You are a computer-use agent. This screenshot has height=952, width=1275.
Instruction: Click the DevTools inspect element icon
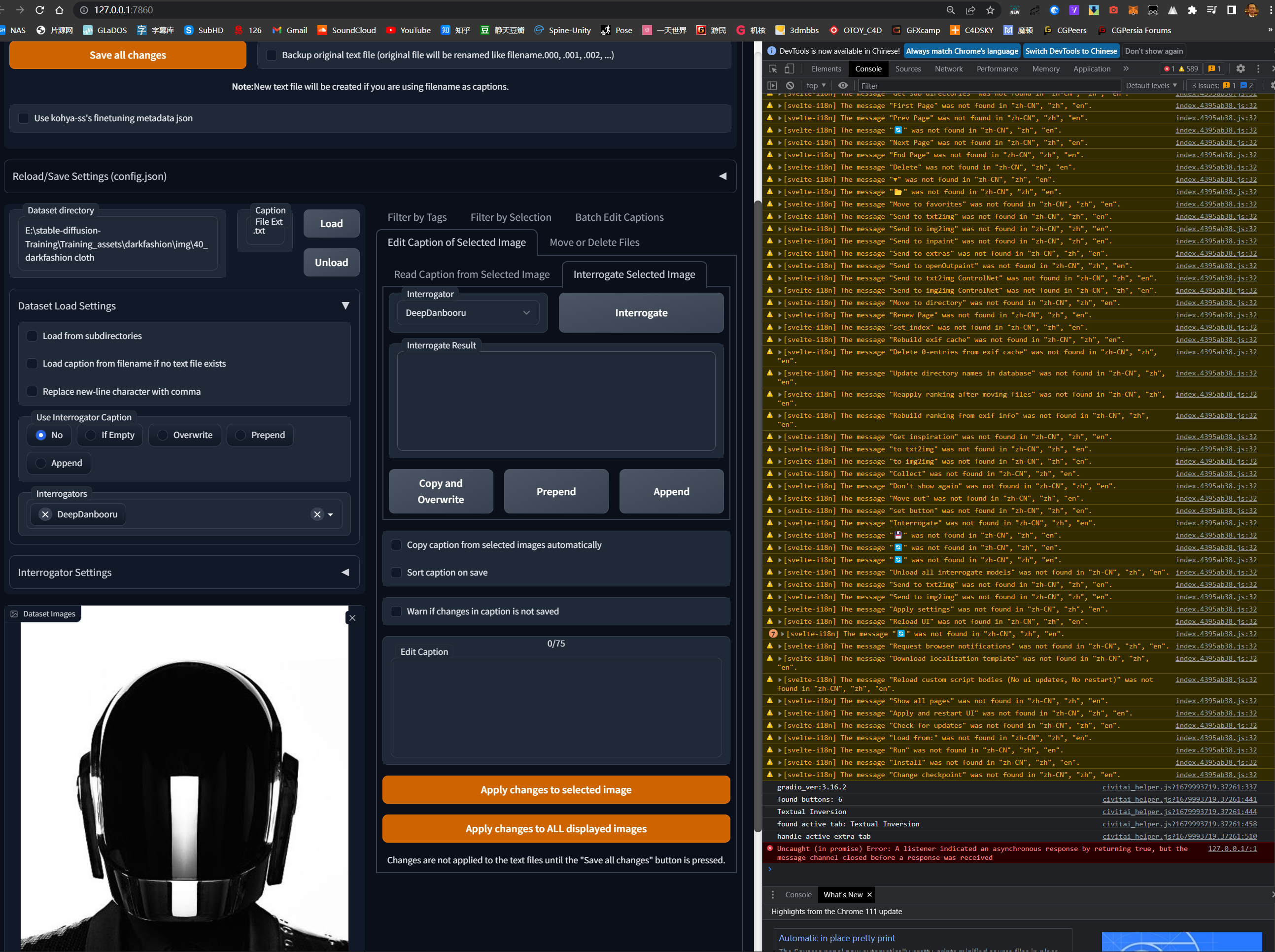tap(773, 68)
